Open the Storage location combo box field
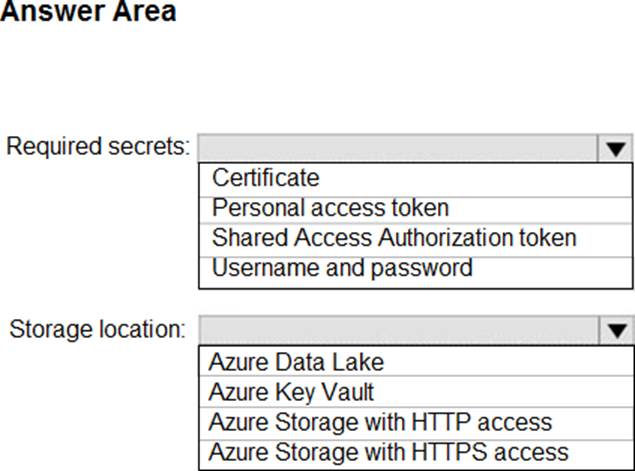 pyautogui.click(x=398, y=330)
